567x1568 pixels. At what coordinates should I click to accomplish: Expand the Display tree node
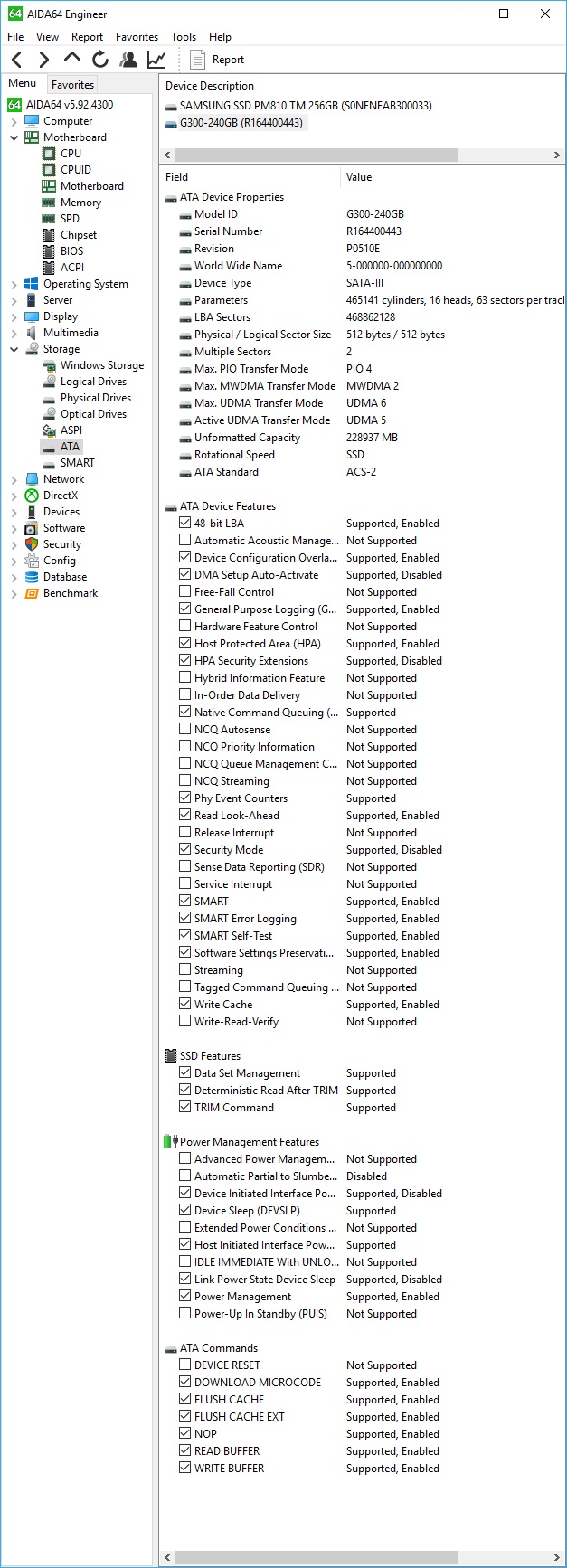tap(14, 316)
